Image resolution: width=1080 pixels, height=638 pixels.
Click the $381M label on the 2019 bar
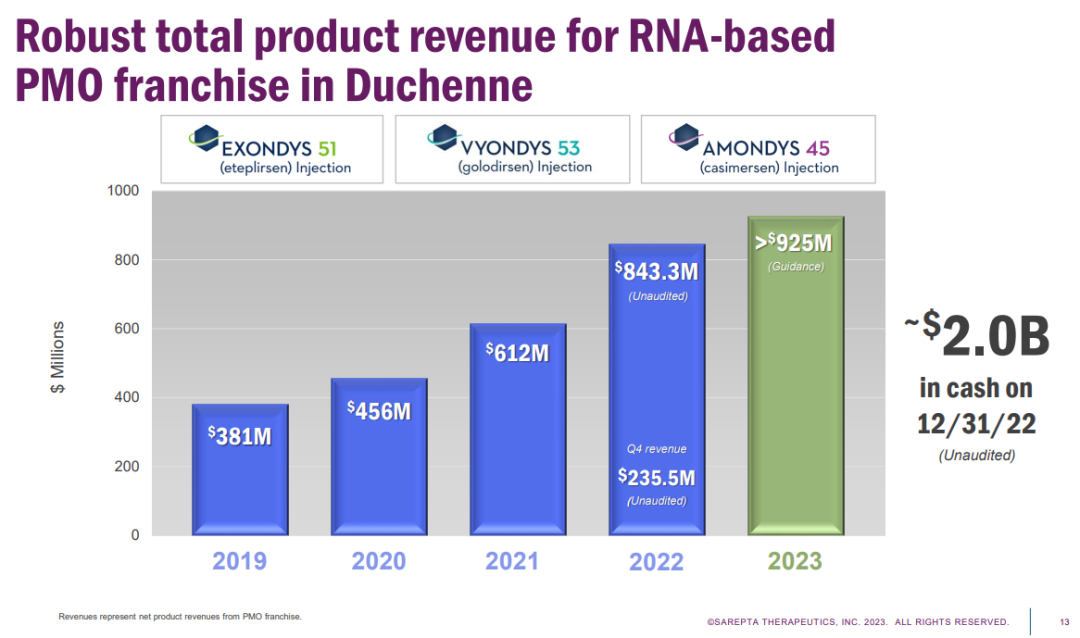click(x=239, y=435)
